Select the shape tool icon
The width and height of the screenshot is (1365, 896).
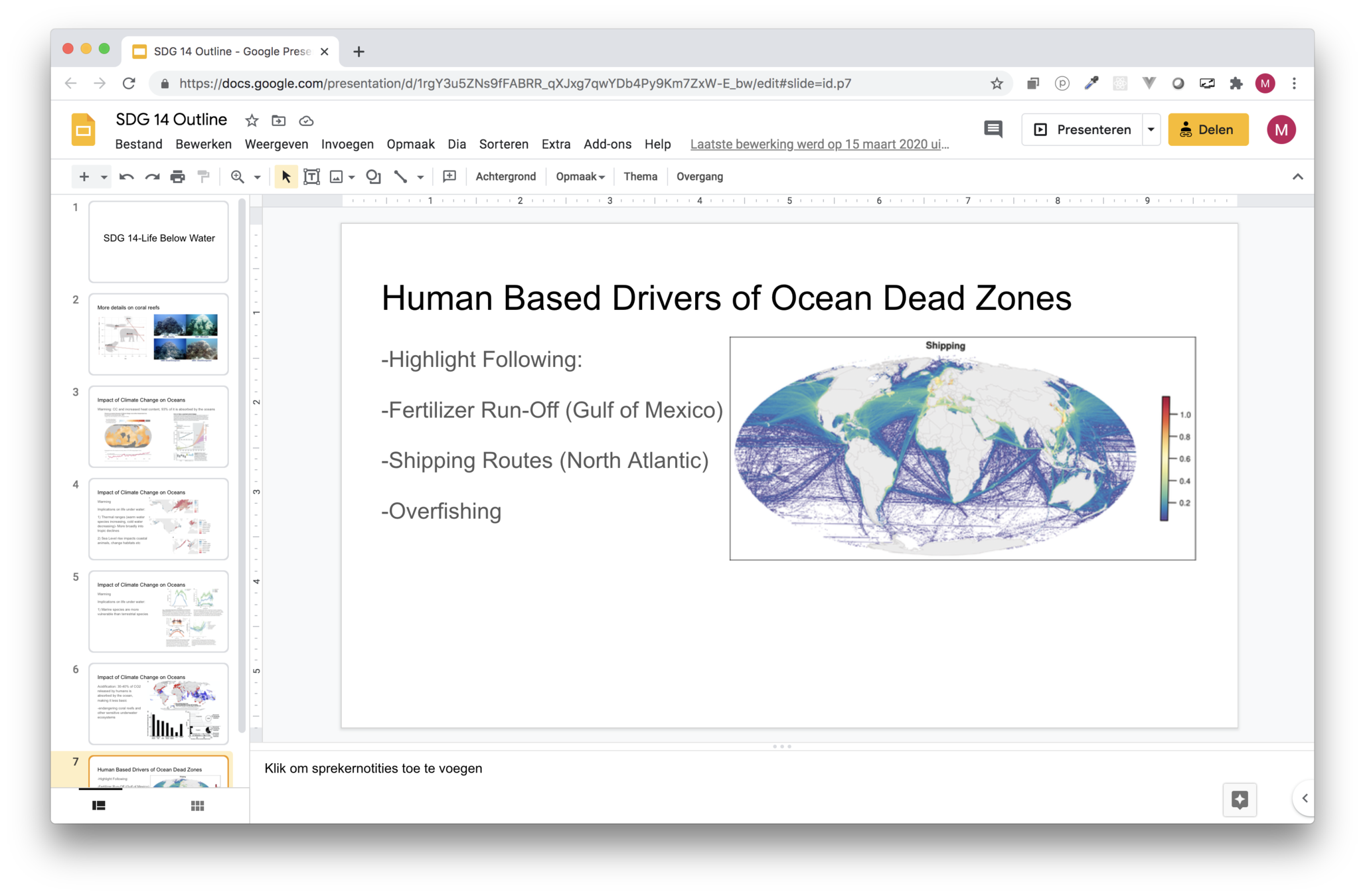(374, 177)
